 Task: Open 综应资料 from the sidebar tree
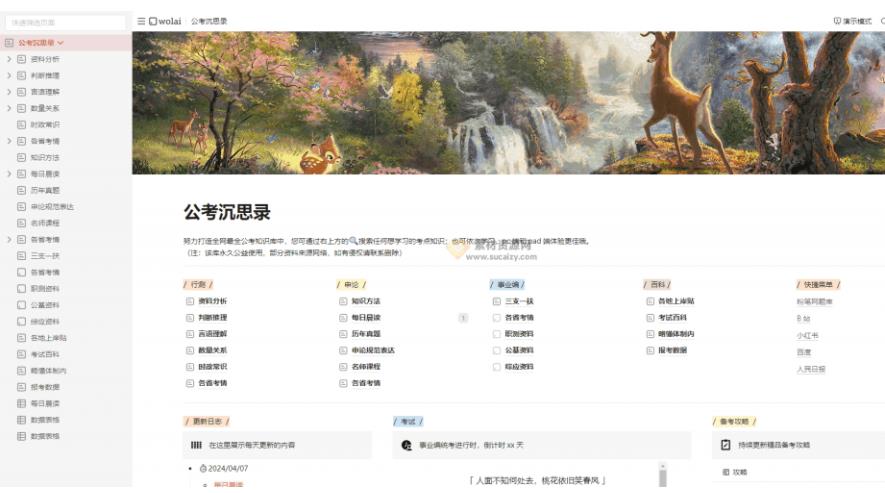point(45,321)
